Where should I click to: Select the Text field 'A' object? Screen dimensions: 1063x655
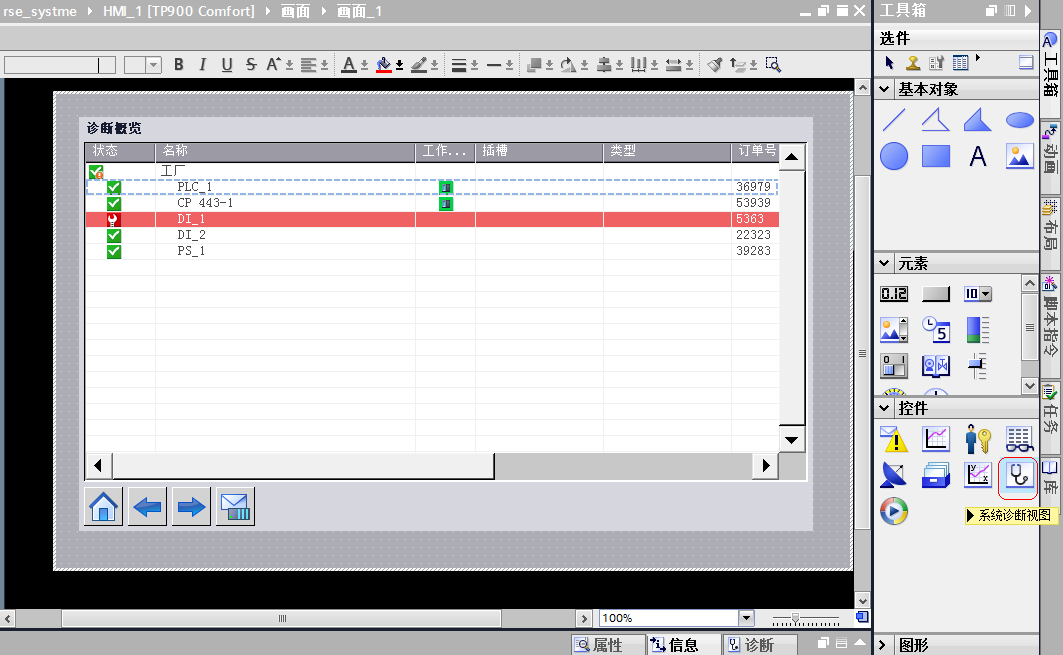point(978,156)
